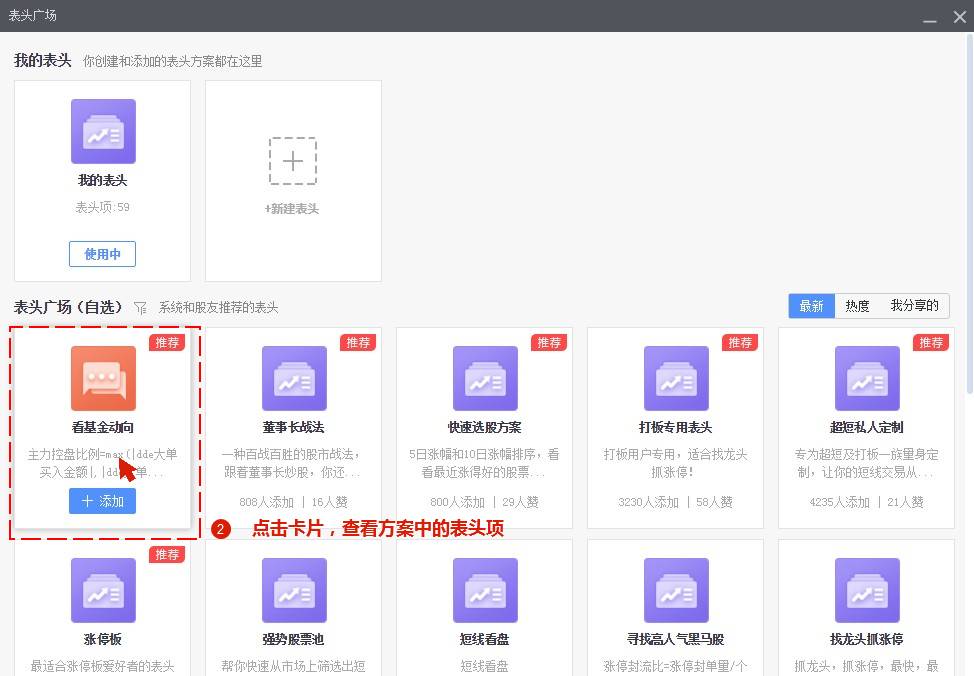This screenshot has width=974, height=676.
Task: Open the 看基金动向 orange chat icon
Action: click(103, 378)
